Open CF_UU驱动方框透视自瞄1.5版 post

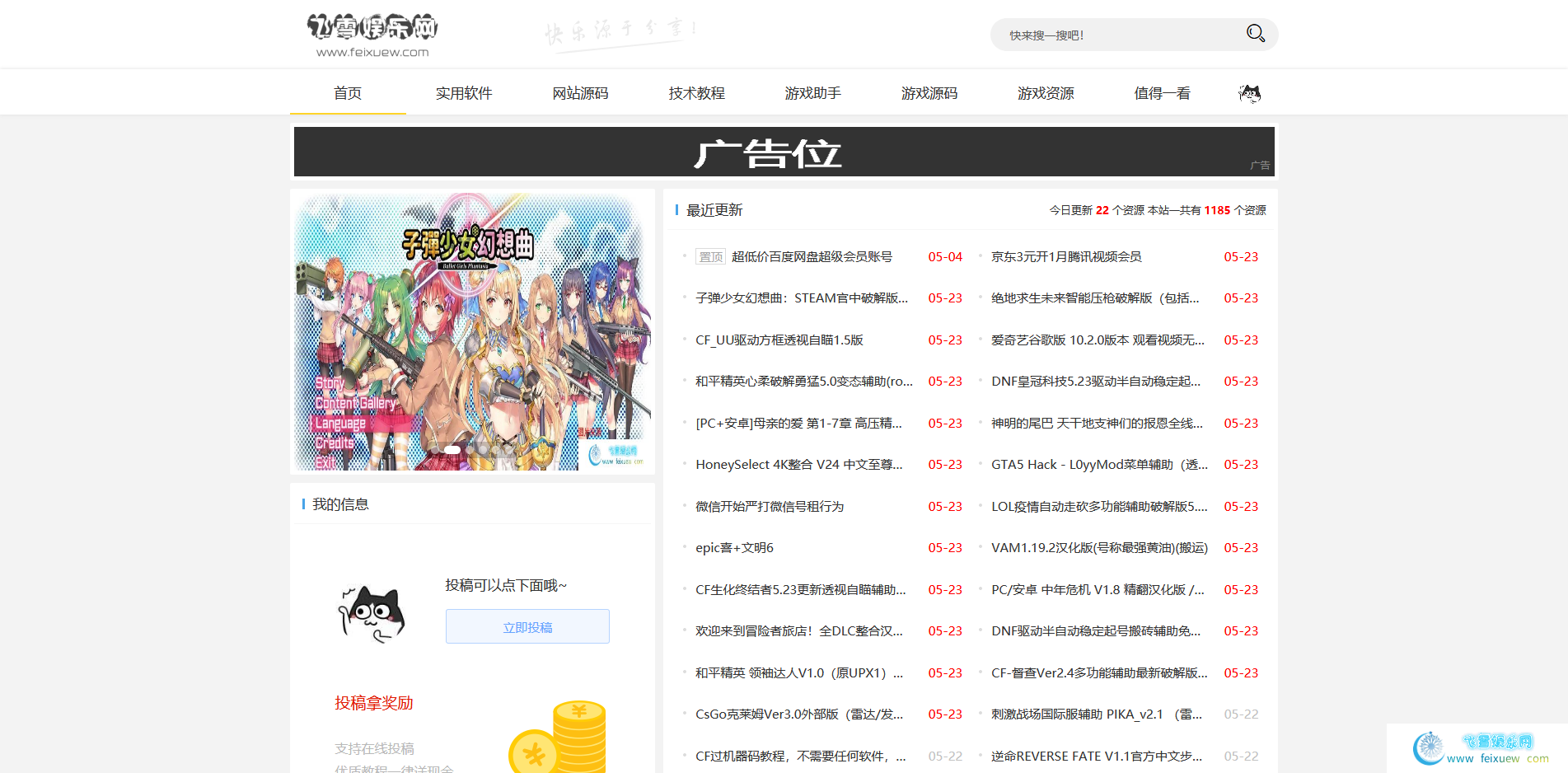(x=779, y=340)
